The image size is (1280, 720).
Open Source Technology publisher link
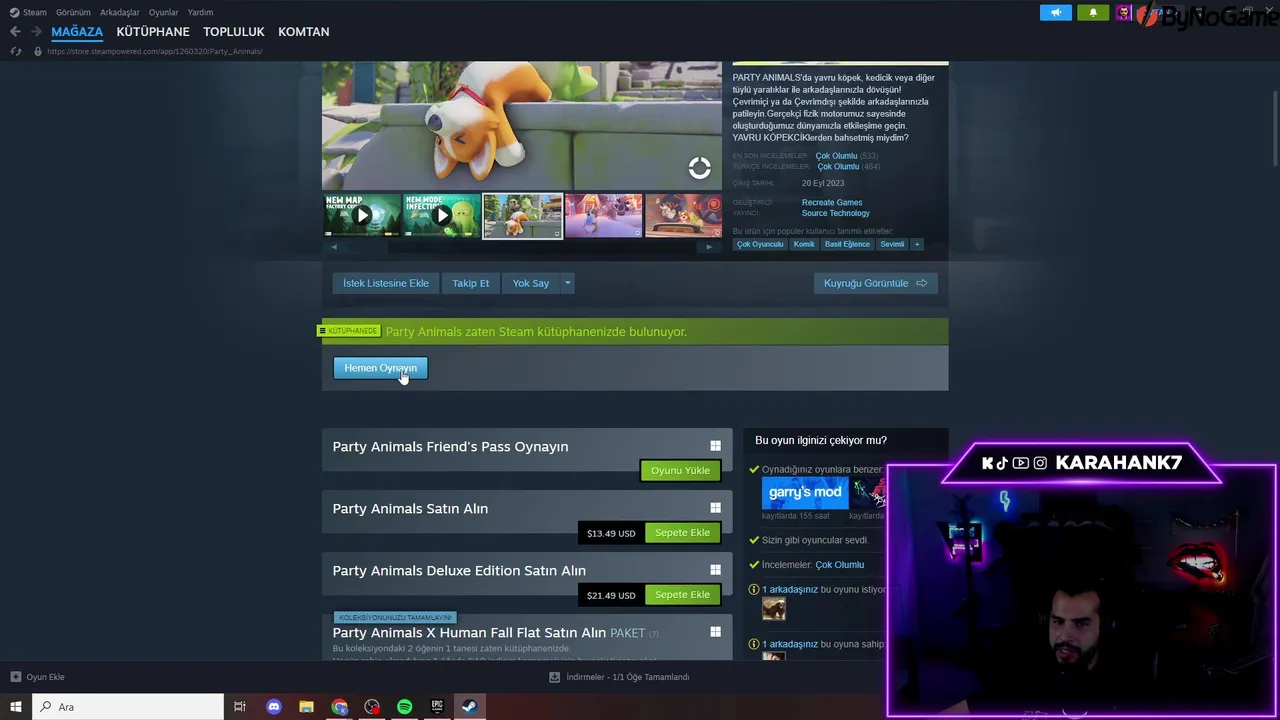coord(836,213)
